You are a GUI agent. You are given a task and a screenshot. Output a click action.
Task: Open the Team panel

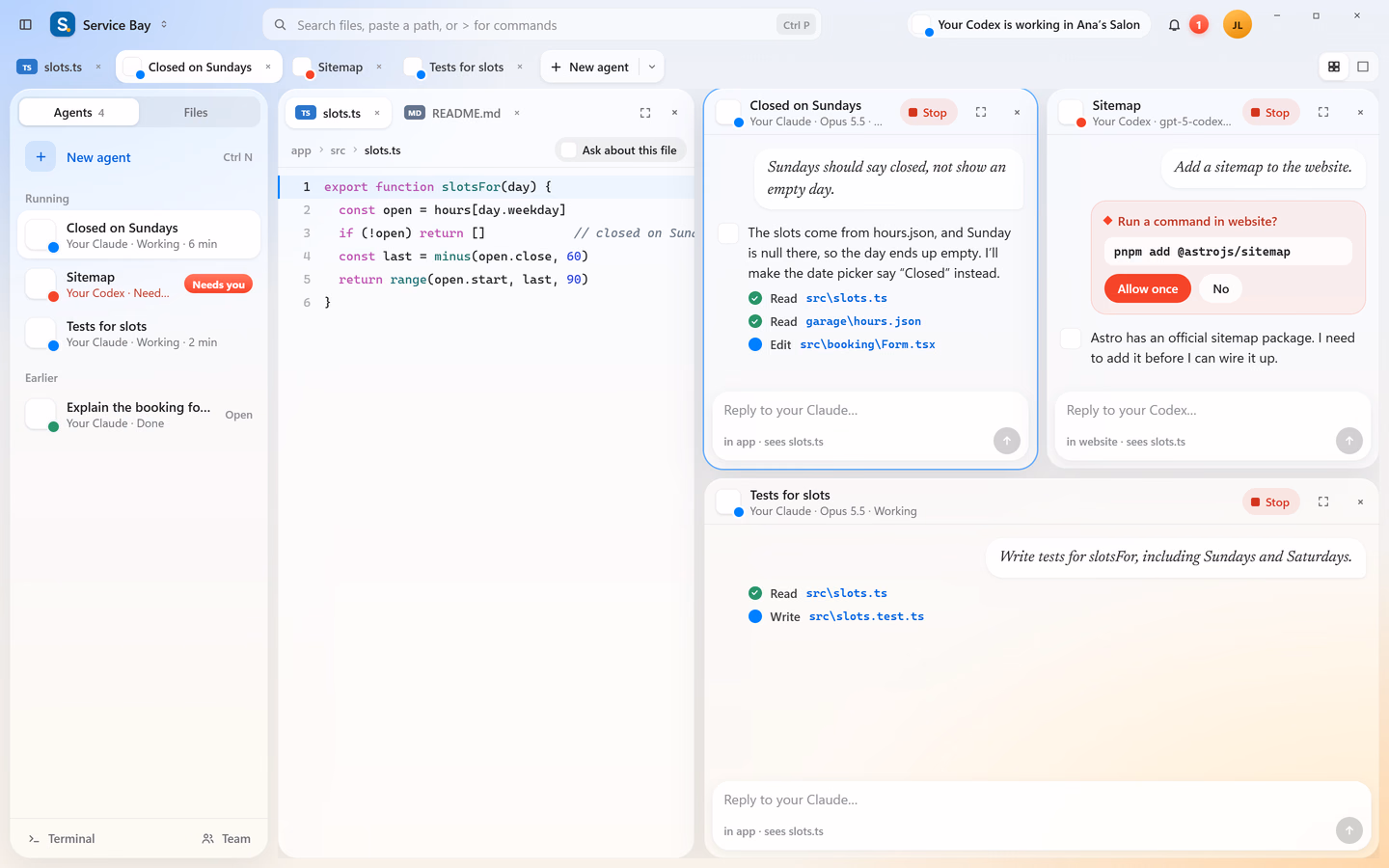click(227, 838)
